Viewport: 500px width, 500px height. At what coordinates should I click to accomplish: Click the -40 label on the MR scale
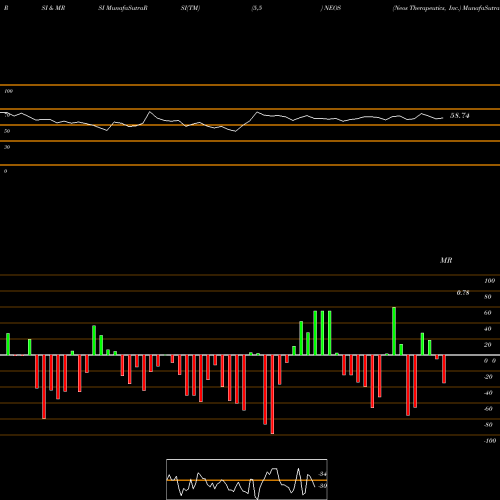pyautogui.click(x=488, y=393)
